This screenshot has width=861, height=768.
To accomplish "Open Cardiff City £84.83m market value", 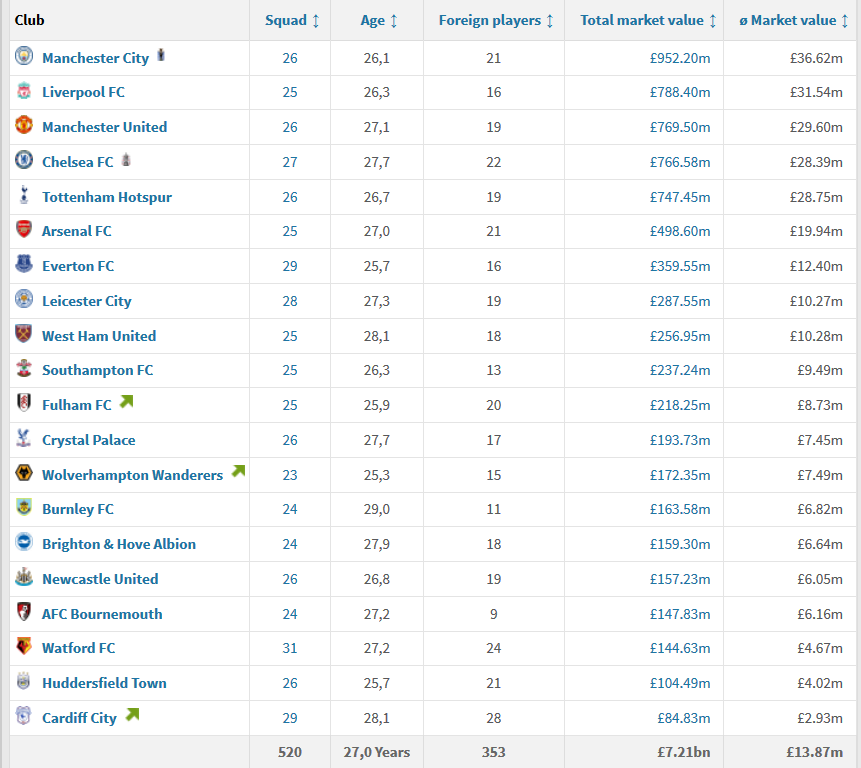I will click(684, 718).
